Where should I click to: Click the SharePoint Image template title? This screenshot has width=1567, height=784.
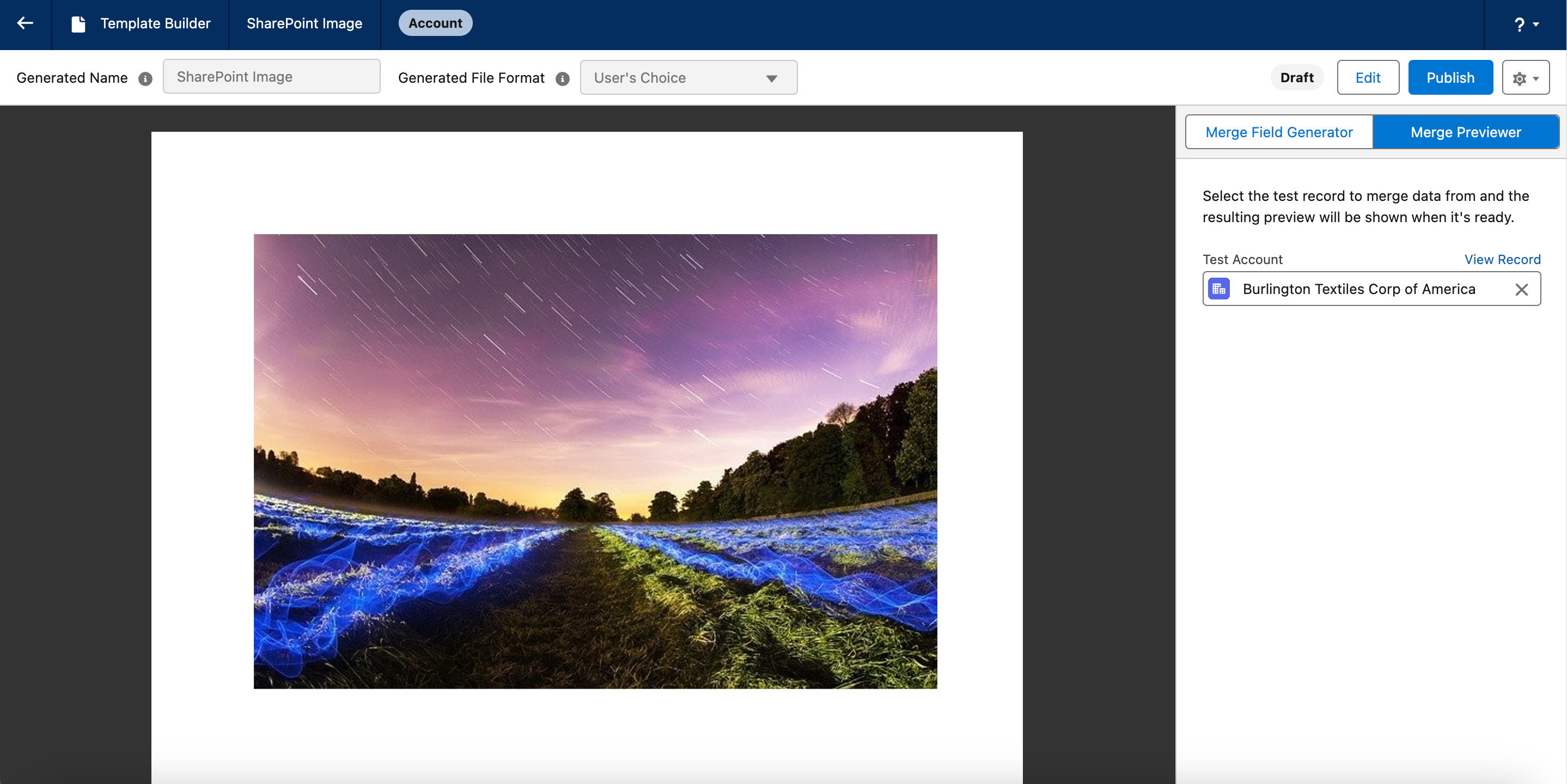coord(304,23)
